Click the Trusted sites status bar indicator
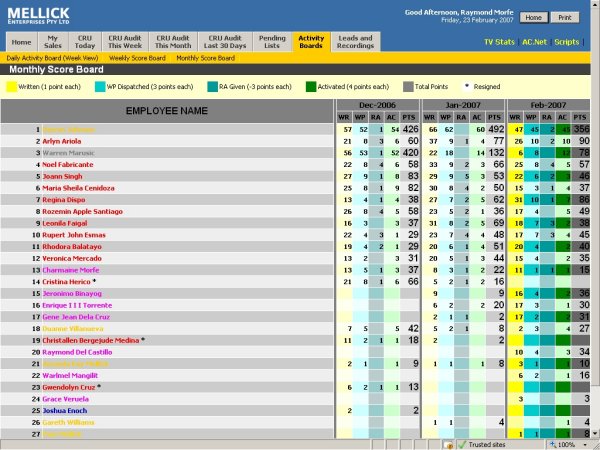Image resolution: width=600 pixels, height=450 pixels. 482,445
